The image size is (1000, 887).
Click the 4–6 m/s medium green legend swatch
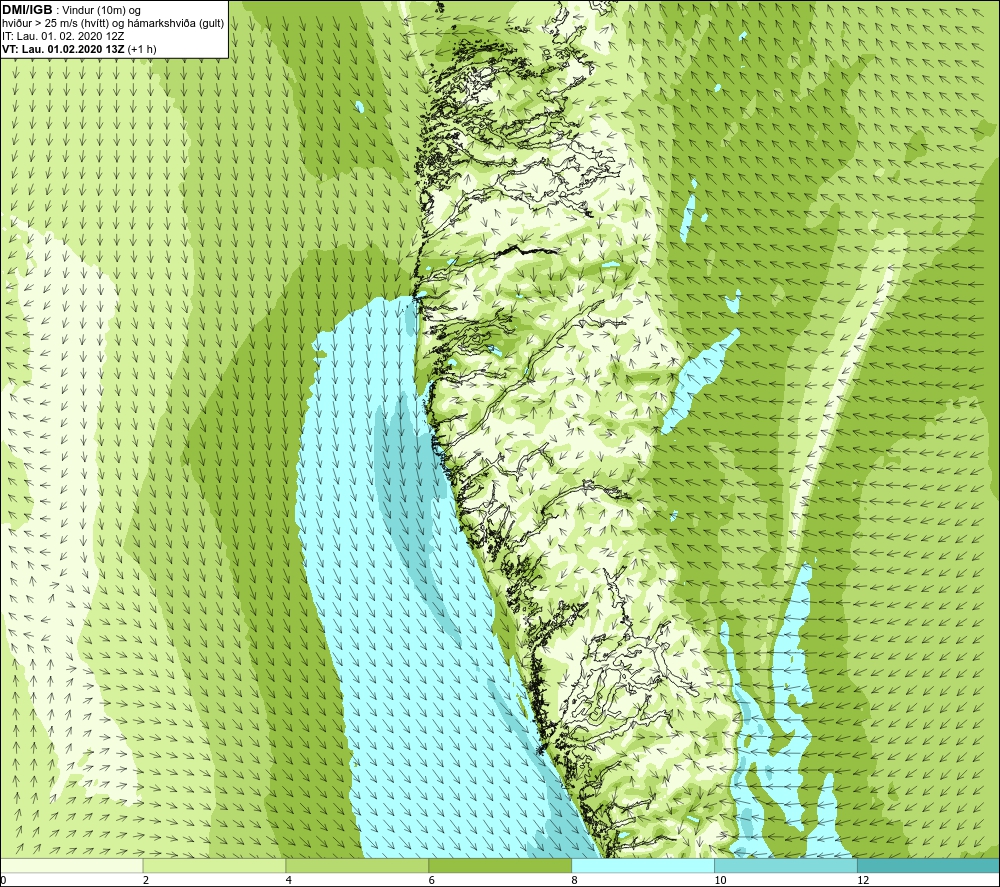tap(357, 865)
